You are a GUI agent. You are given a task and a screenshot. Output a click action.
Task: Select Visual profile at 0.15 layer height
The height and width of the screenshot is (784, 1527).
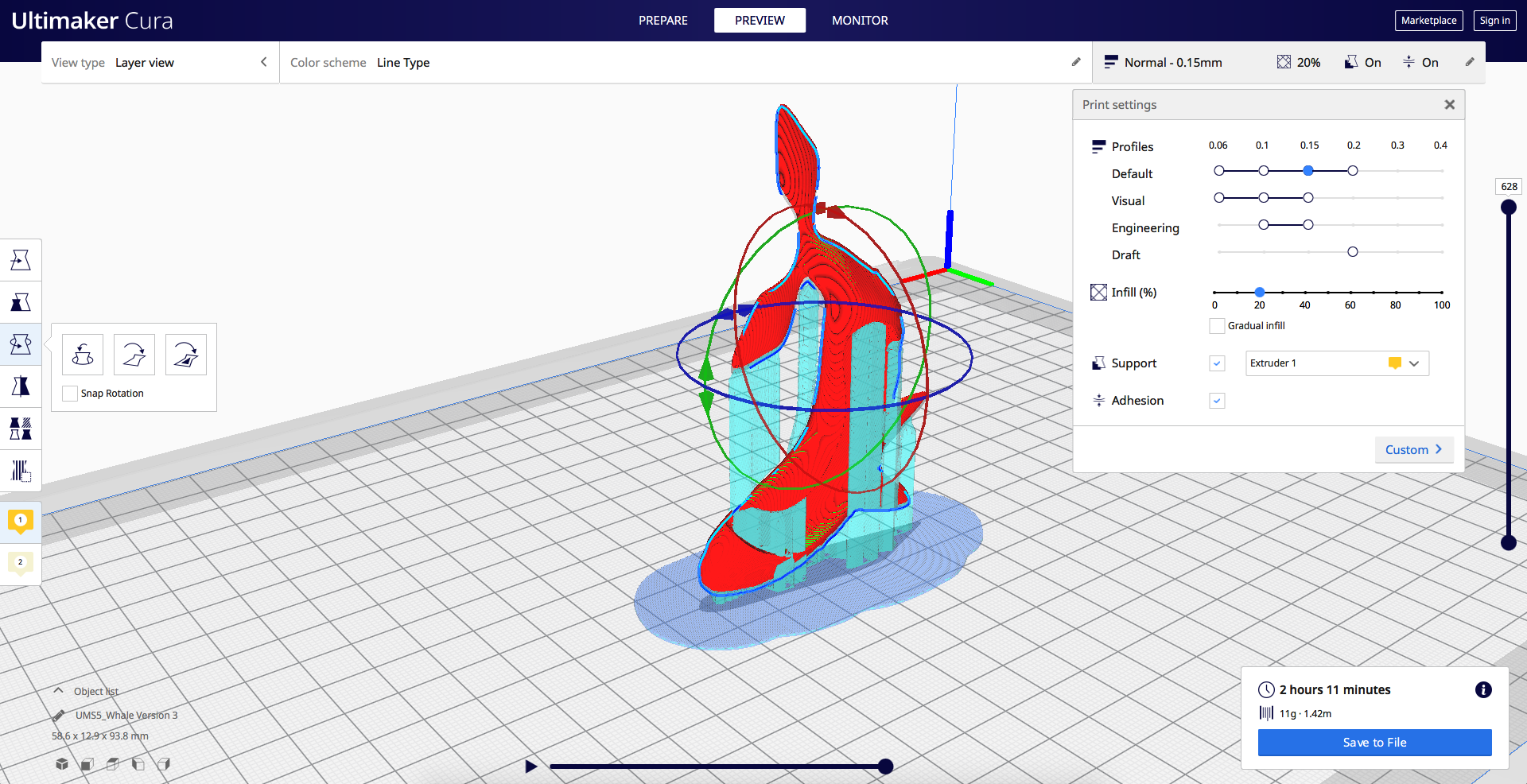click(x=1308, y=198)
